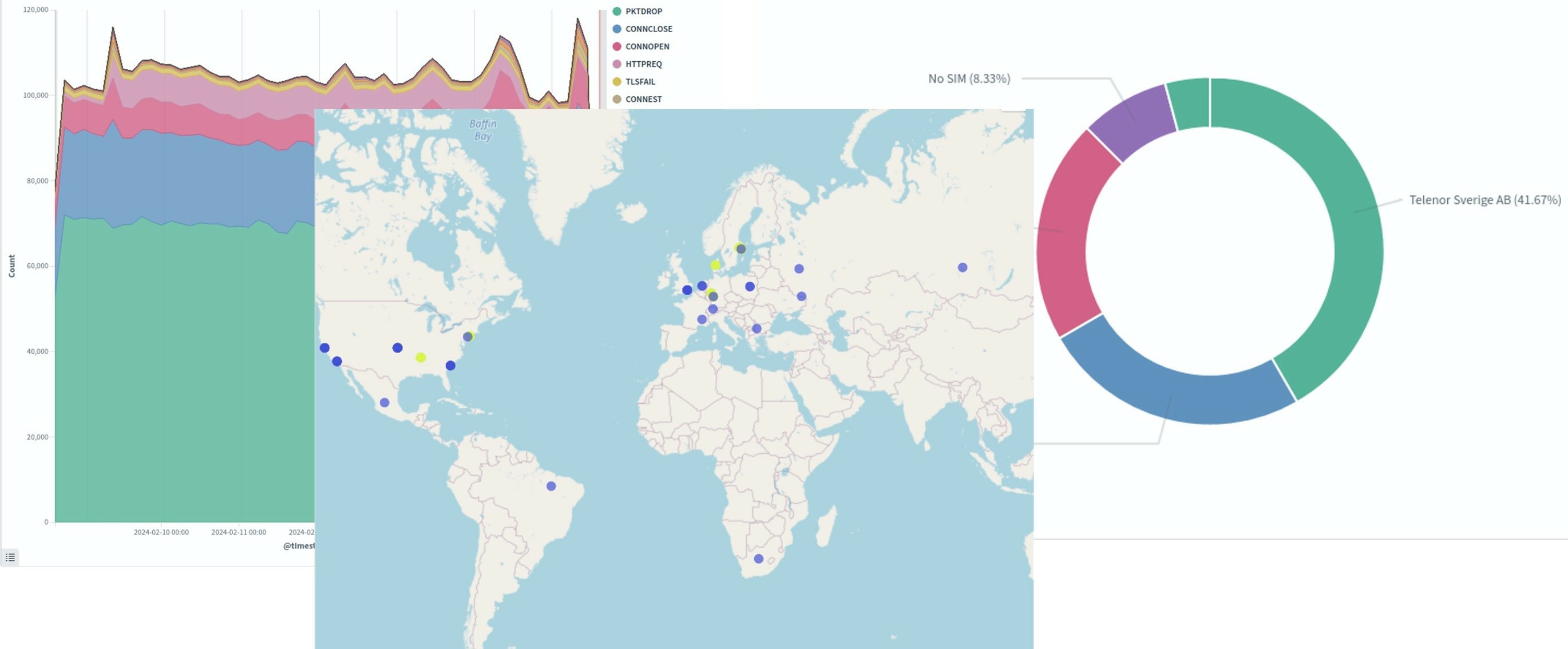This screenshot has height=649, width=1568.
Task: Click the map marker in eastern Russia
Action: click(x=963, y=268)
